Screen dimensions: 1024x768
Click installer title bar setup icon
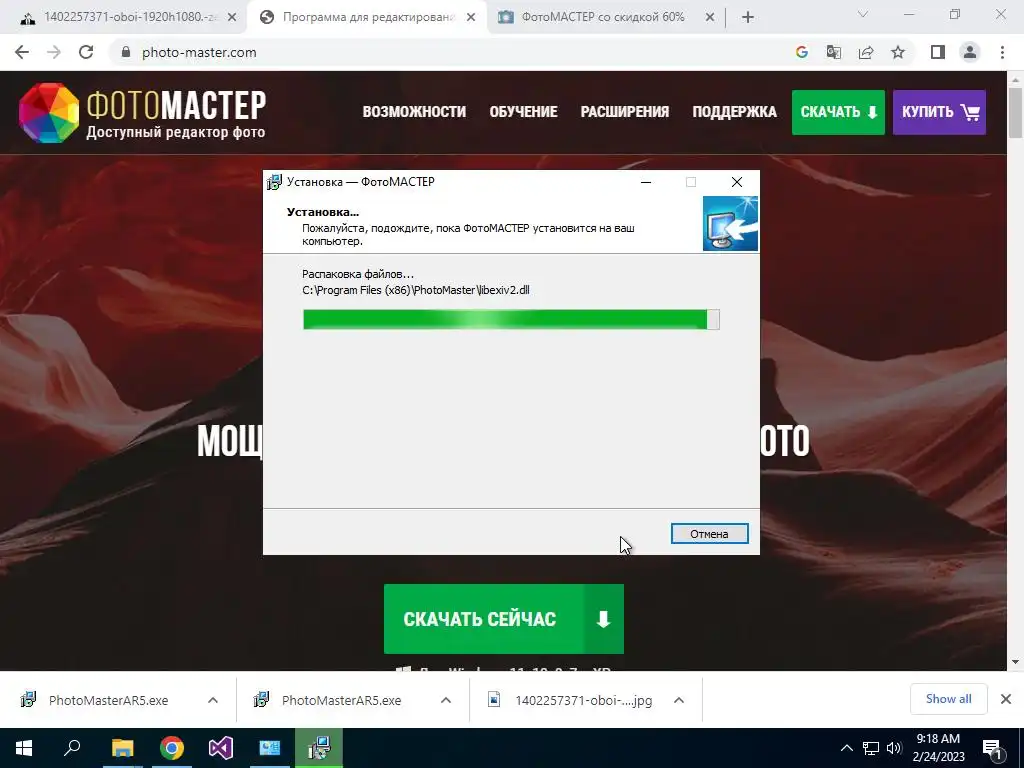coord(274,182)
